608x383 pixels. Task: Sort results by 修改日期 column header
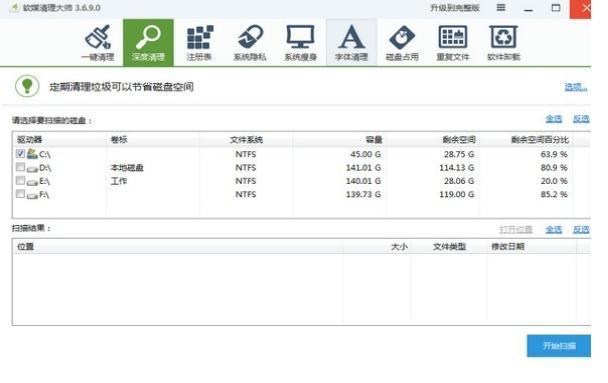tap(532, 247)
